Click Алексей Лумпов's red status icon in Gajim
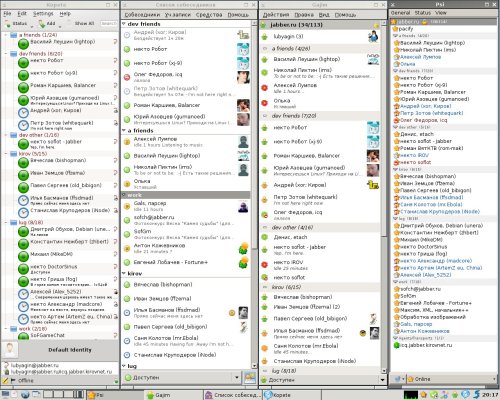The width and height of the screenshot is (500, 400). pyautogui.click(x=265, y=88)
